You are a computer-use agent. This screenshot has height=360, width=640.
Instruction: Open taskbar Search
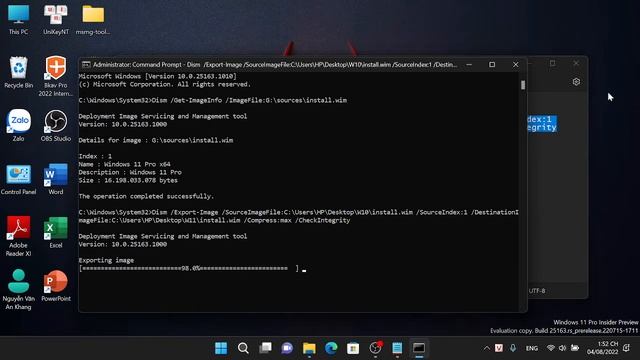coord(243,348)
